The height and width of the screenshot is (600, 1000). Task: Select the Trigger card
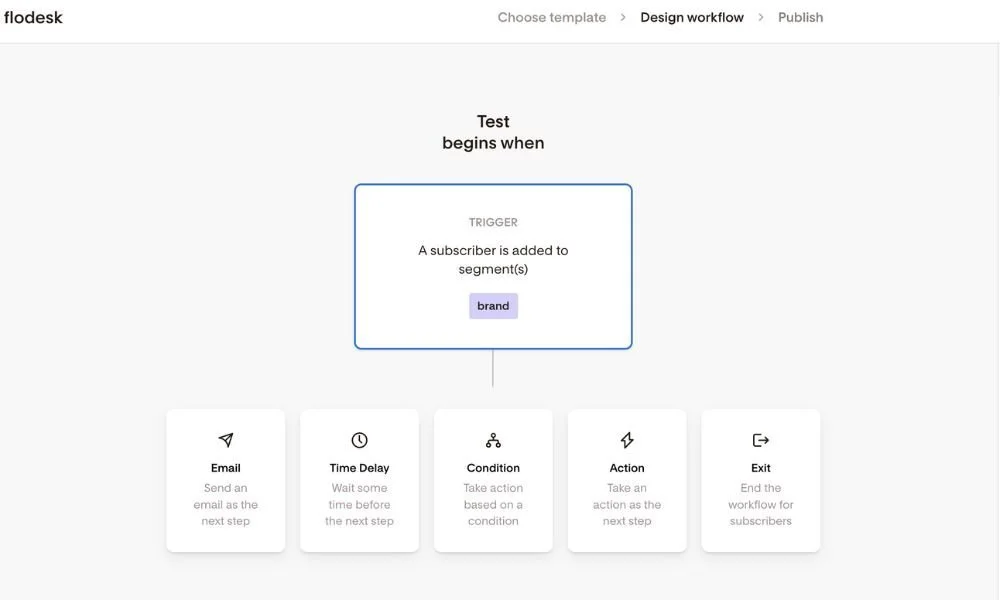493,267
